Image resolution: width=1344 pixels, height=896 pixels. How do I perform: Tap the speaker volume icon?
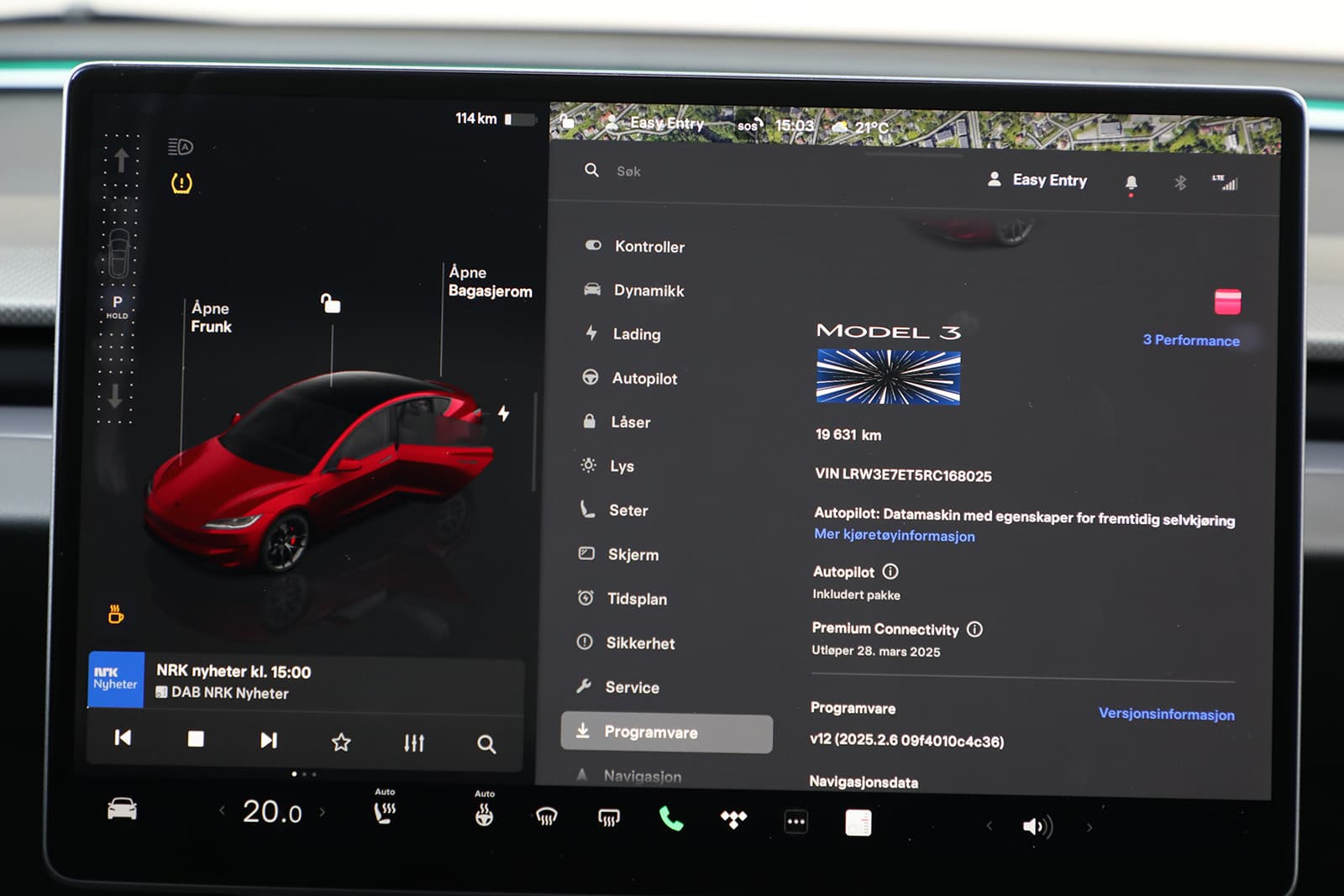tap(1037, 826)
